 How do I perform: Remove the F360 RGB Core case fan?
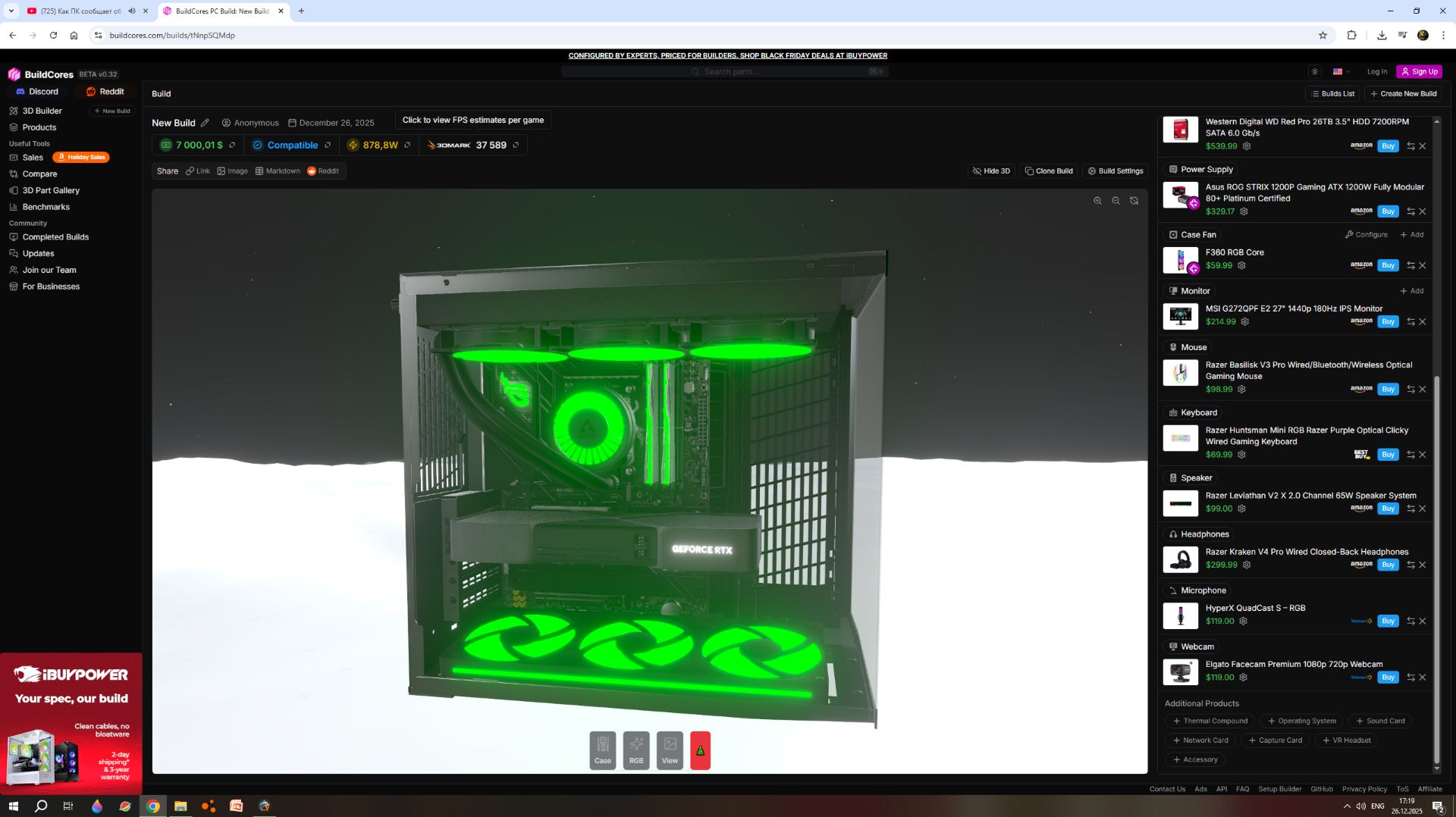[1423, 265]
